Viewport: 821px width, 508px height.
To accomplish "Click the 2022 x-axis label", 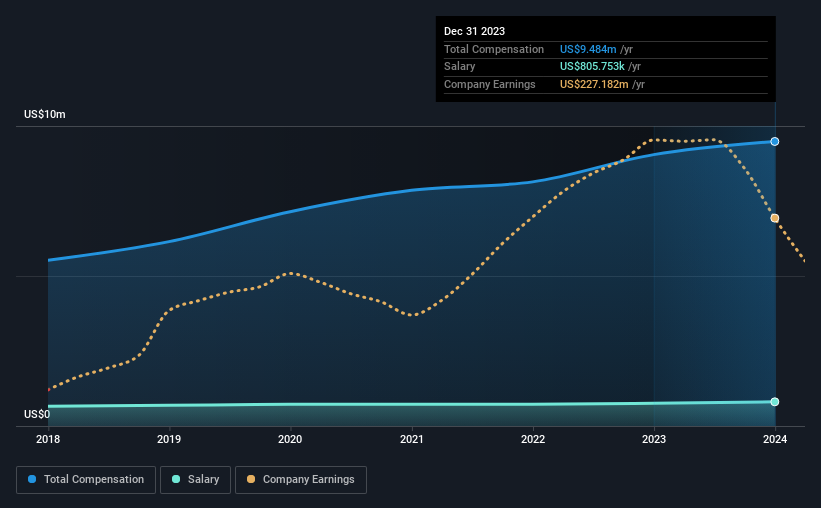I will 532,439.
